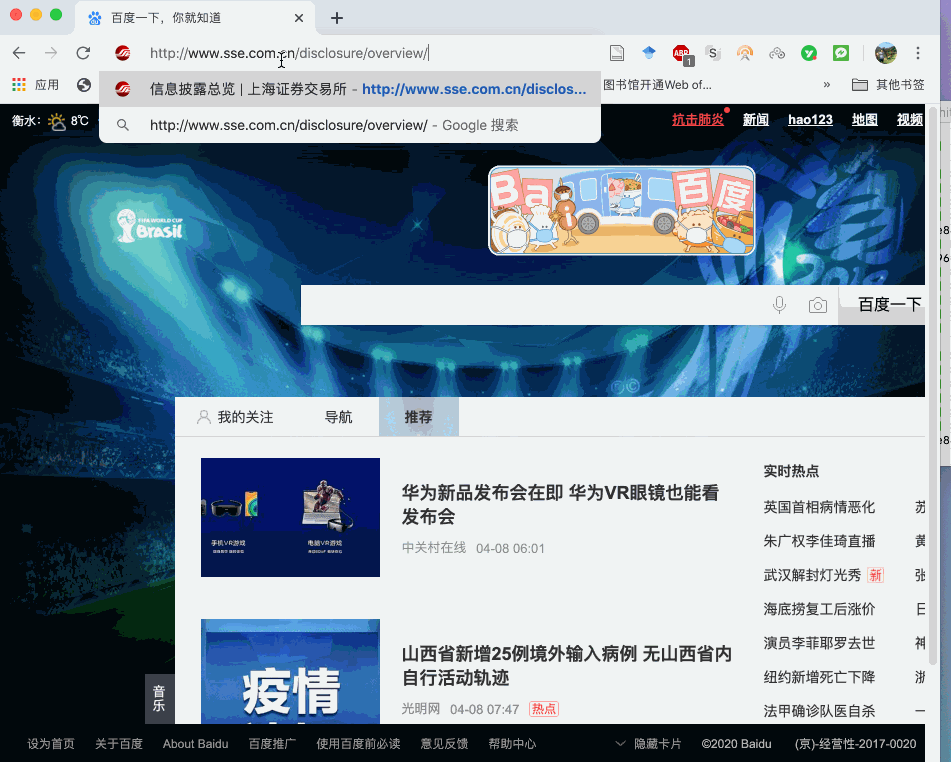Click the 设为首页 footer link

51,744
